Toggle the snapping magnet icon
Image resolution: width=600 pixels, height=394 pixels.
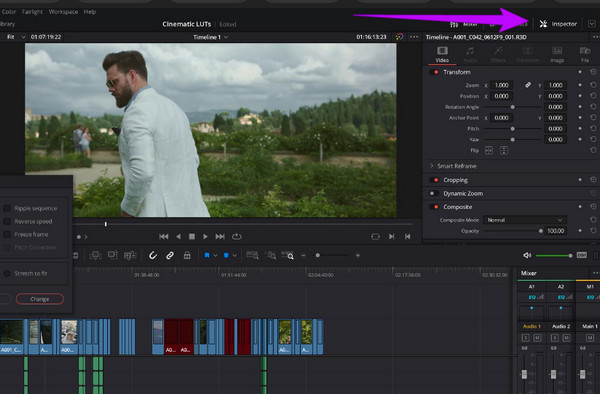coord(153,255)
